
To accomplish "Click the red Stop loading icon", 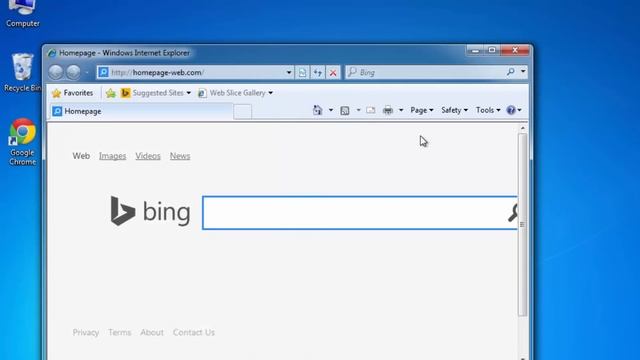I will tap(333, 73).
